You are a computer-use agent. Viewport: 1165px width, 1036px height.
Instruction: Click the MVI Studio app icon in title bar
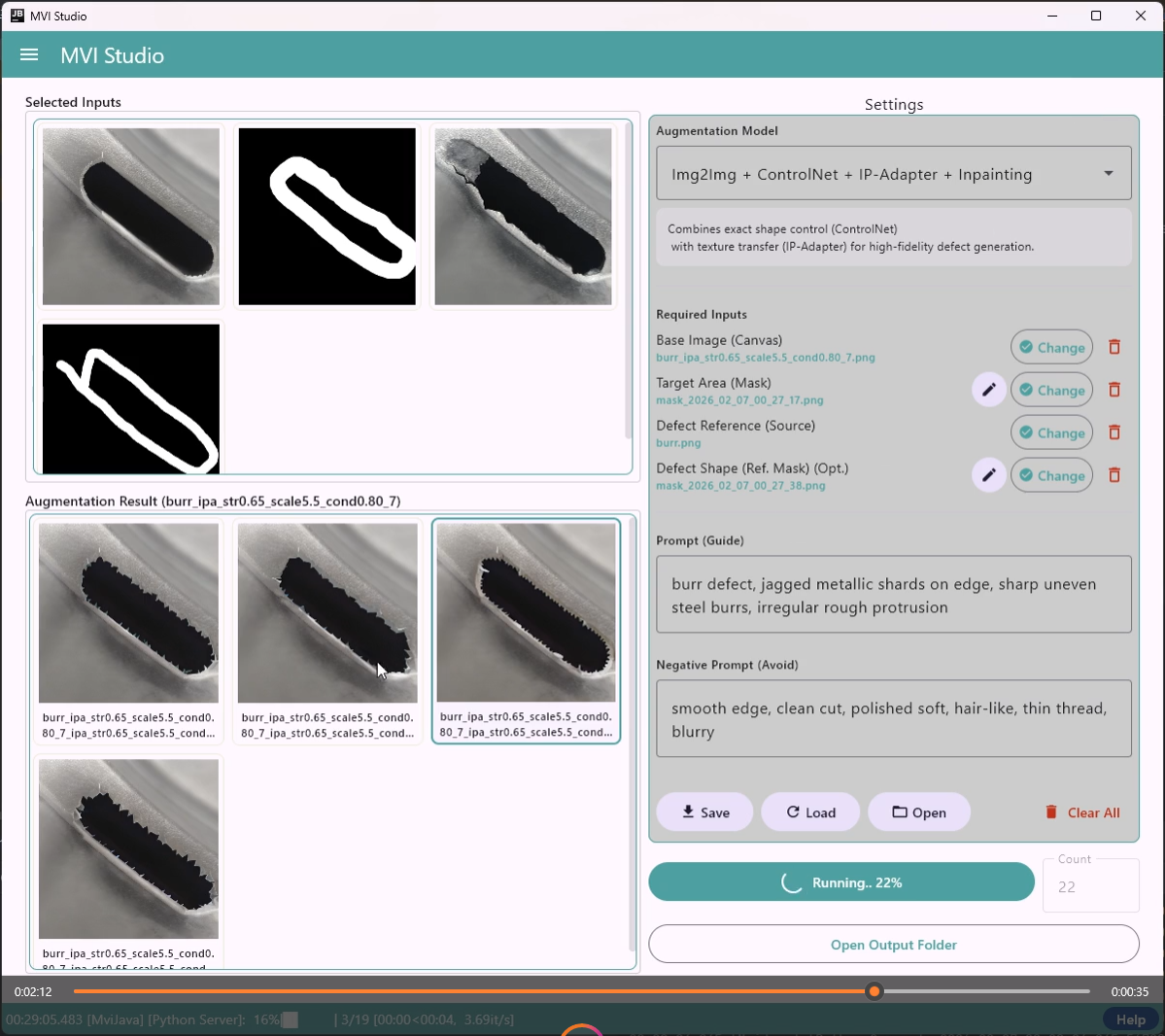[x=17, y=16]
